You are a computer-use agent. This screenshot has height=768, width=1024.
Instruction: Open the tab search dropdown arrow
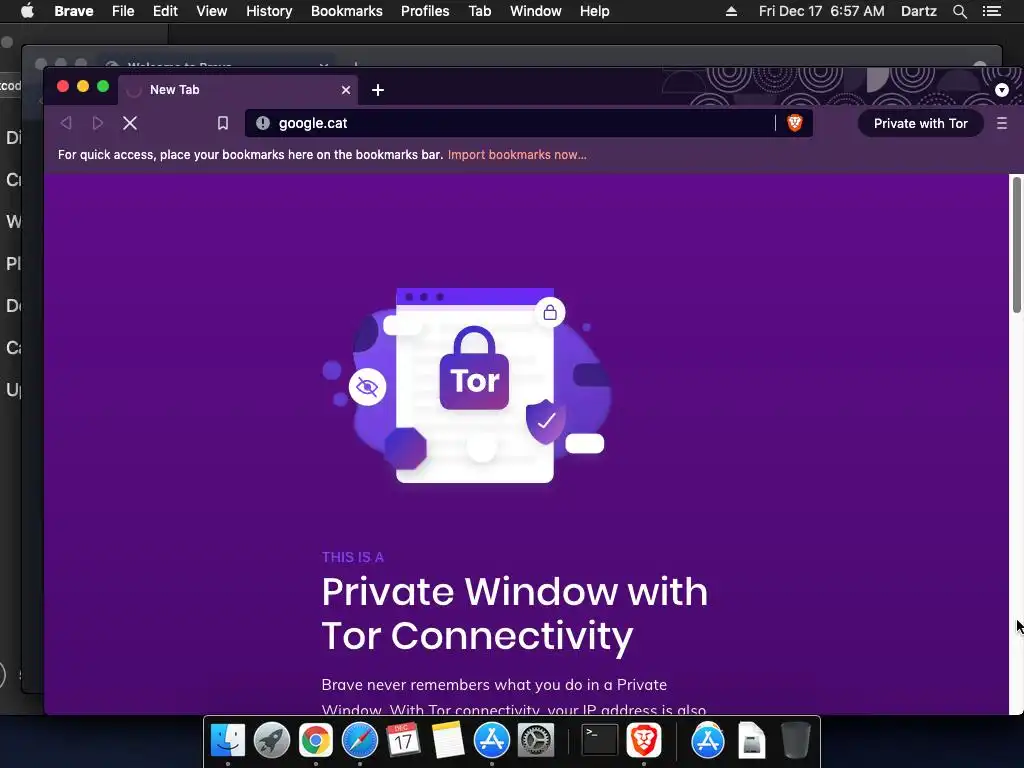tap(1002, 90)
